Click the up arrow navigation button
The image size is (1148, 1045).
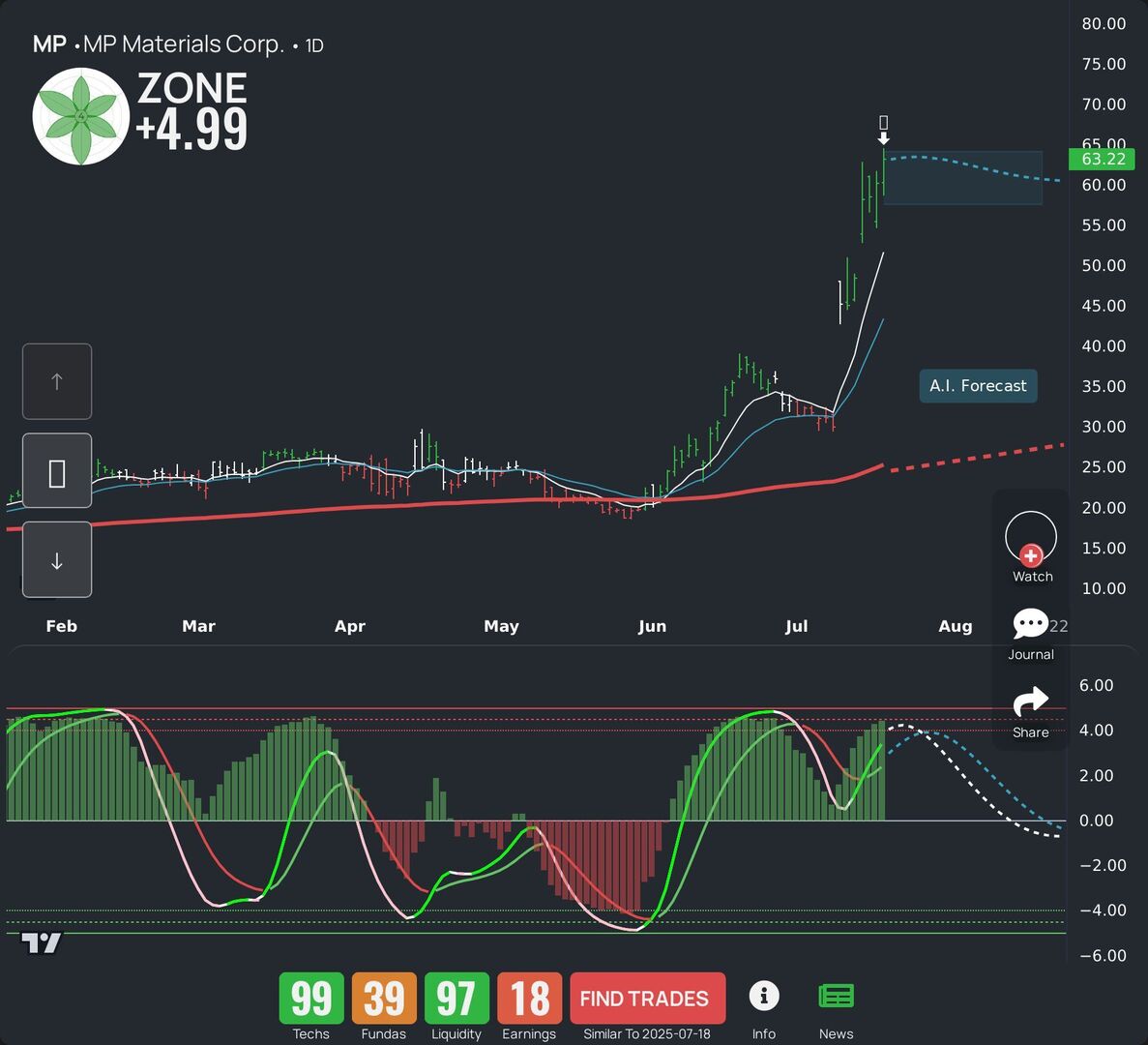click(x=57, y=381)
